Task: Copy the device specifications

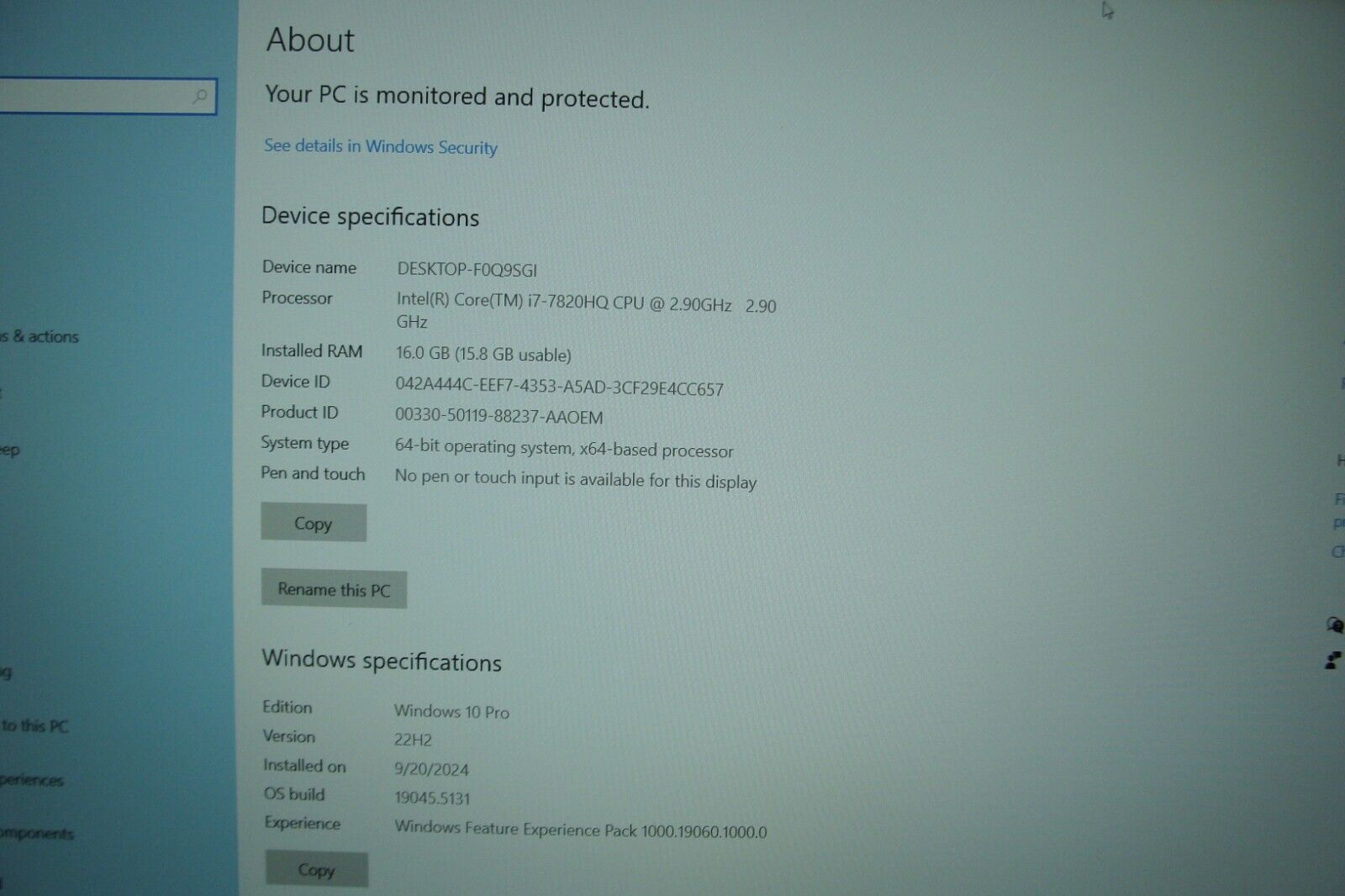Action: click(x=314, y=523)
